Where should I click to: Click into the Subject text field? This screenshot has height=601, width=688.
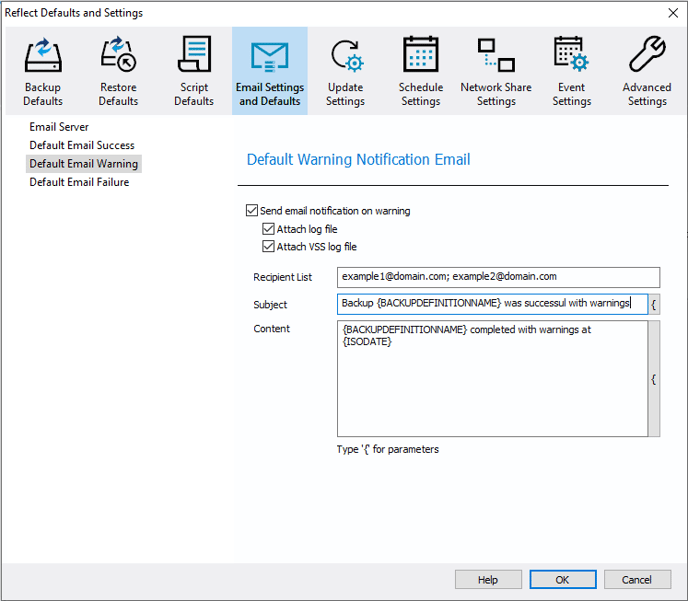[x=492, y=304]
